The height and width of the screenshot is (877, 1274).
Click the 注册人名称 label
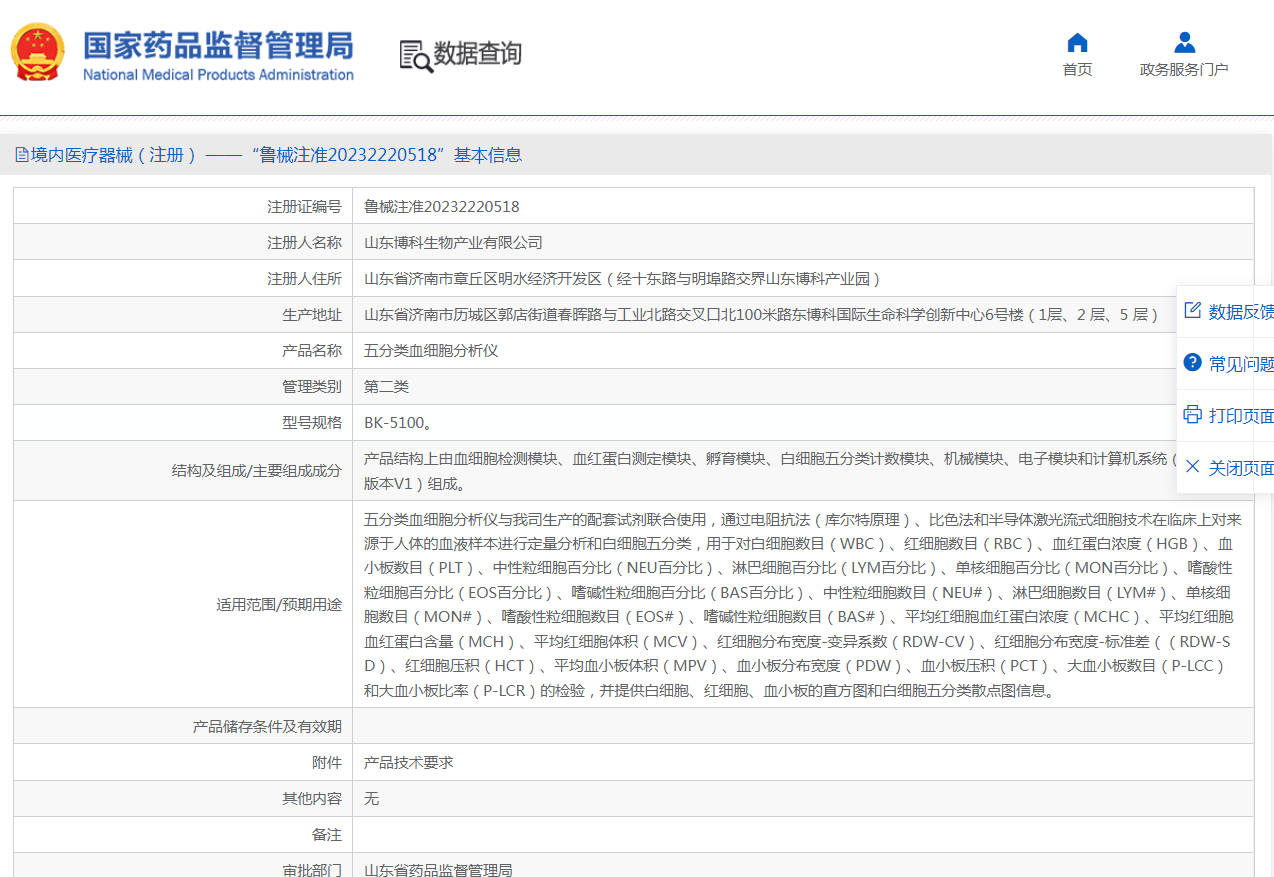304,243
